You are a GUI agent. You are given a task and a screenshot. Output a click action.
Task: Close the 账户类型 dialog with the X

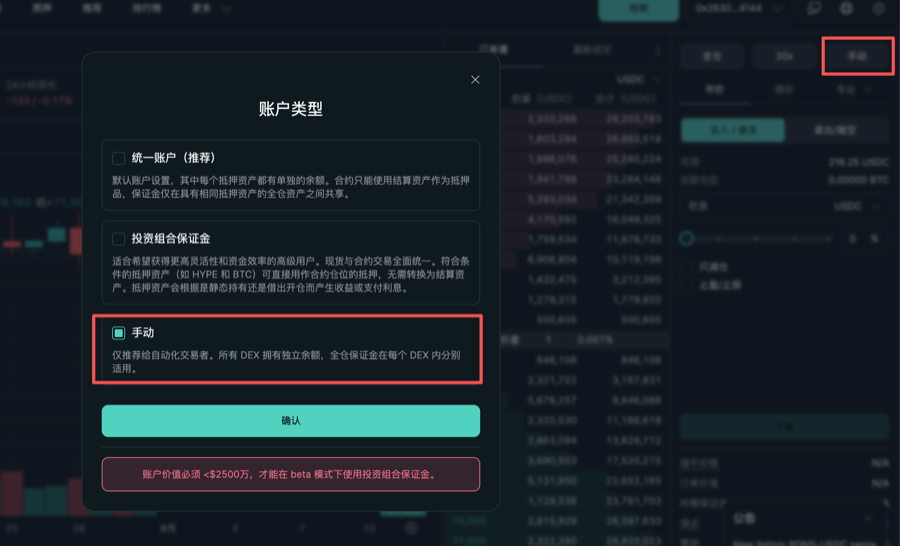coord(475,80)
